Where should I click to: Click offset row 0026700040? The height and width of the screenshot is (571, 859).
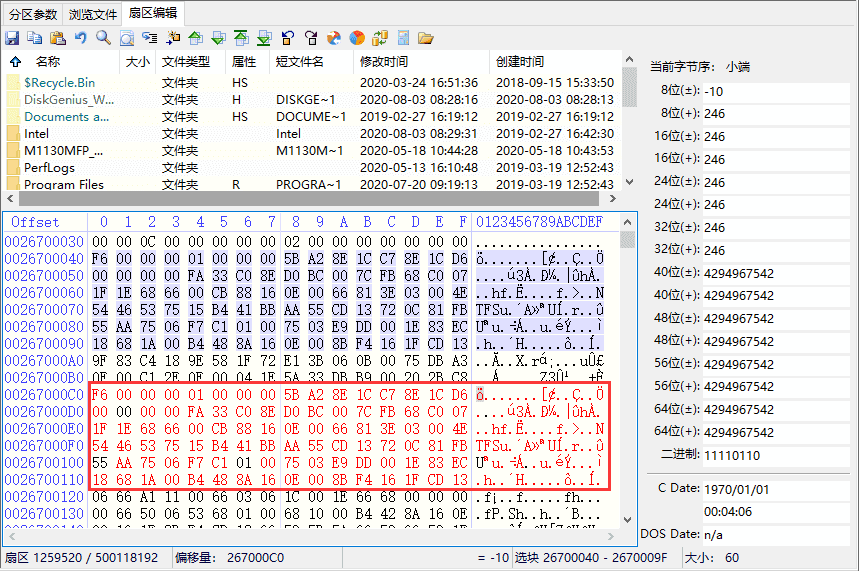(44, 259)
